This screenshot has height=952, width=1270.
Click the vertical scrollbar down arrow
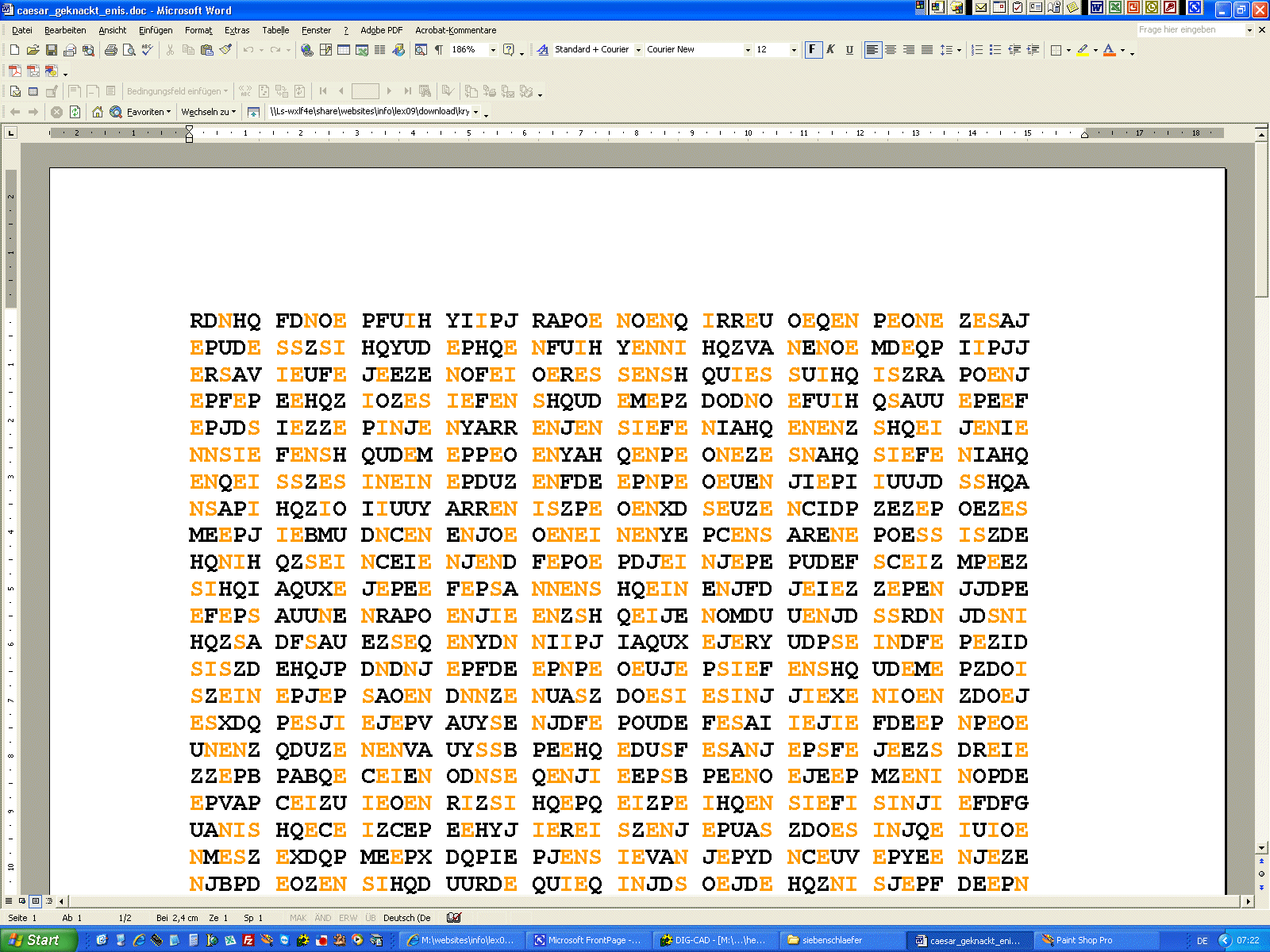click(x=1261, y=848)
